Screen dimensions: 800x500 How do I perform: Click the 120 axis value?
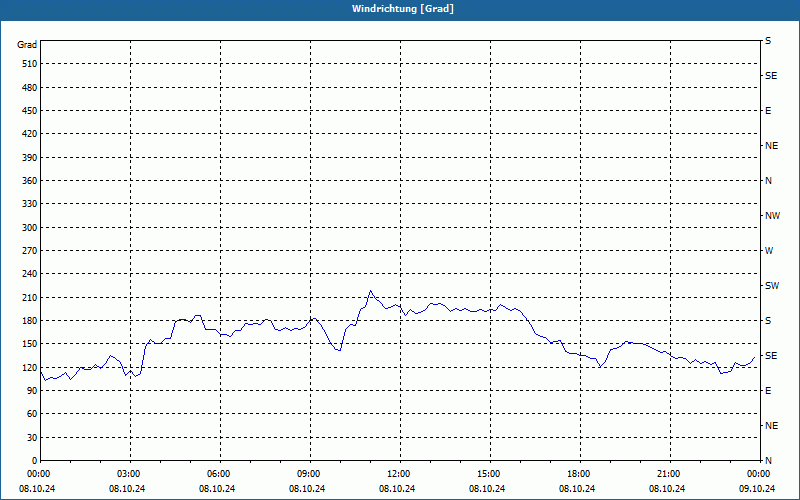point(30,367)
